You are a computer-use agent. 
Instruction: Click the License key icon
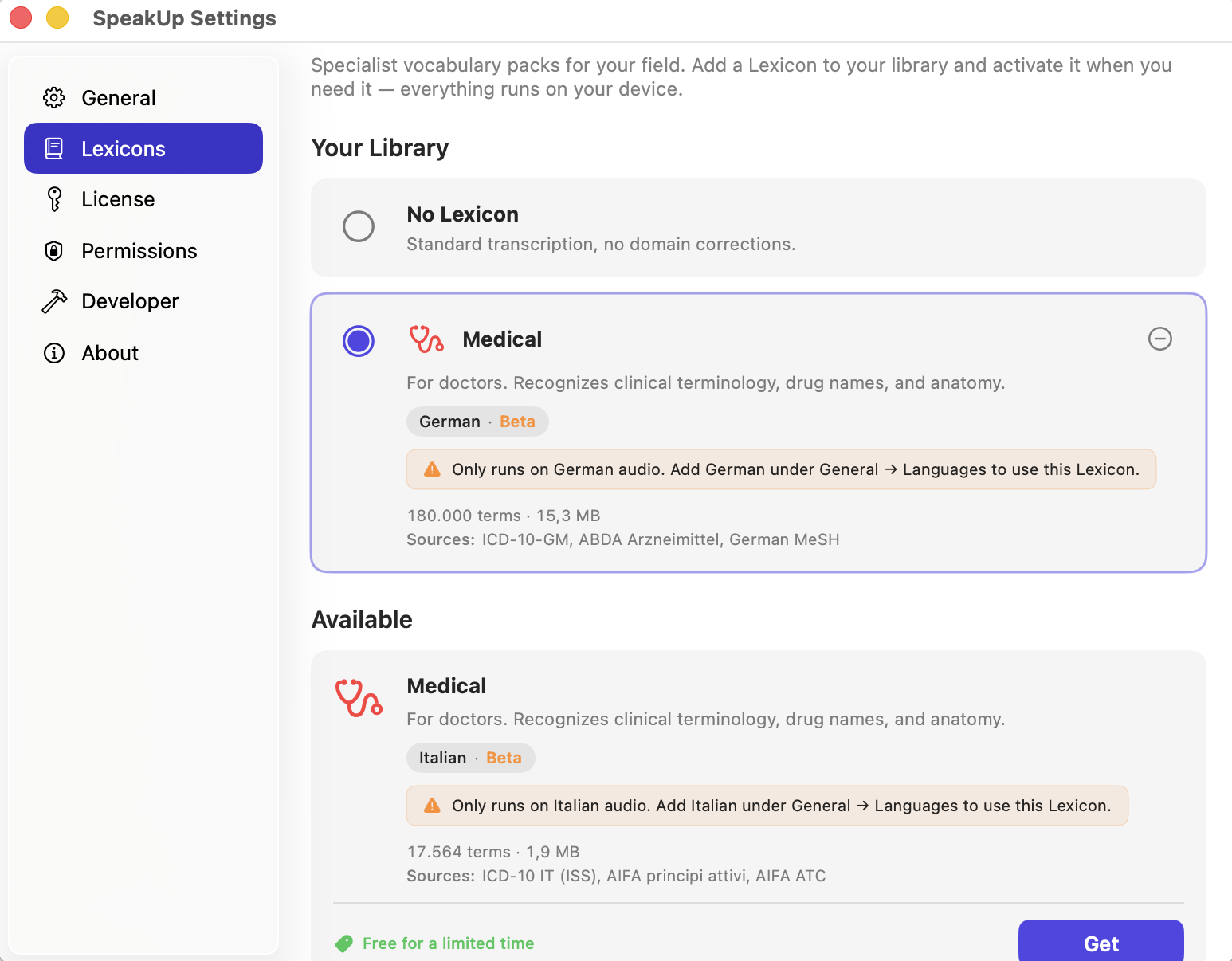pyautogui.click(x=53, y=199)
